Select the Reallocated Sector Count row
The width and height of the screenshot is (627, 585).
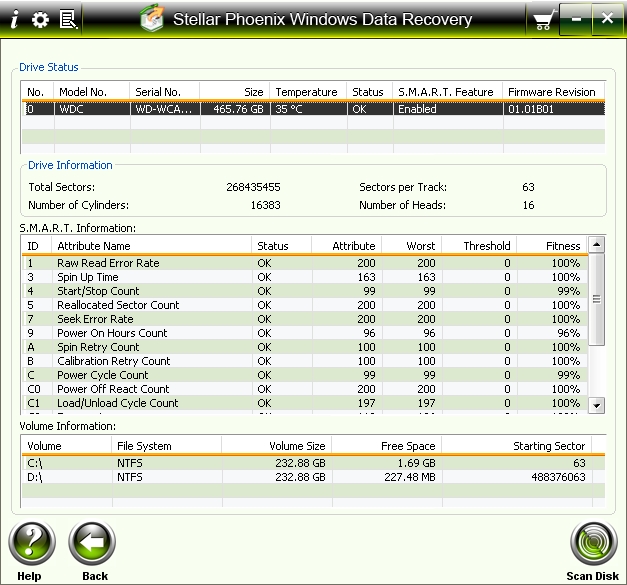point(305,305)
